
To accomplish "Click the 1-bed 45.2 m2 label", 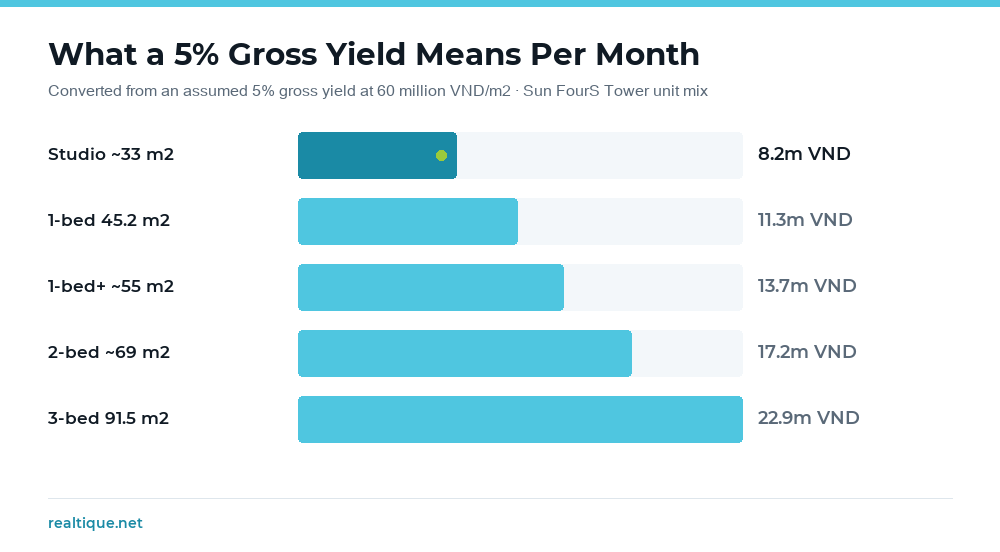I will [109, 221].
